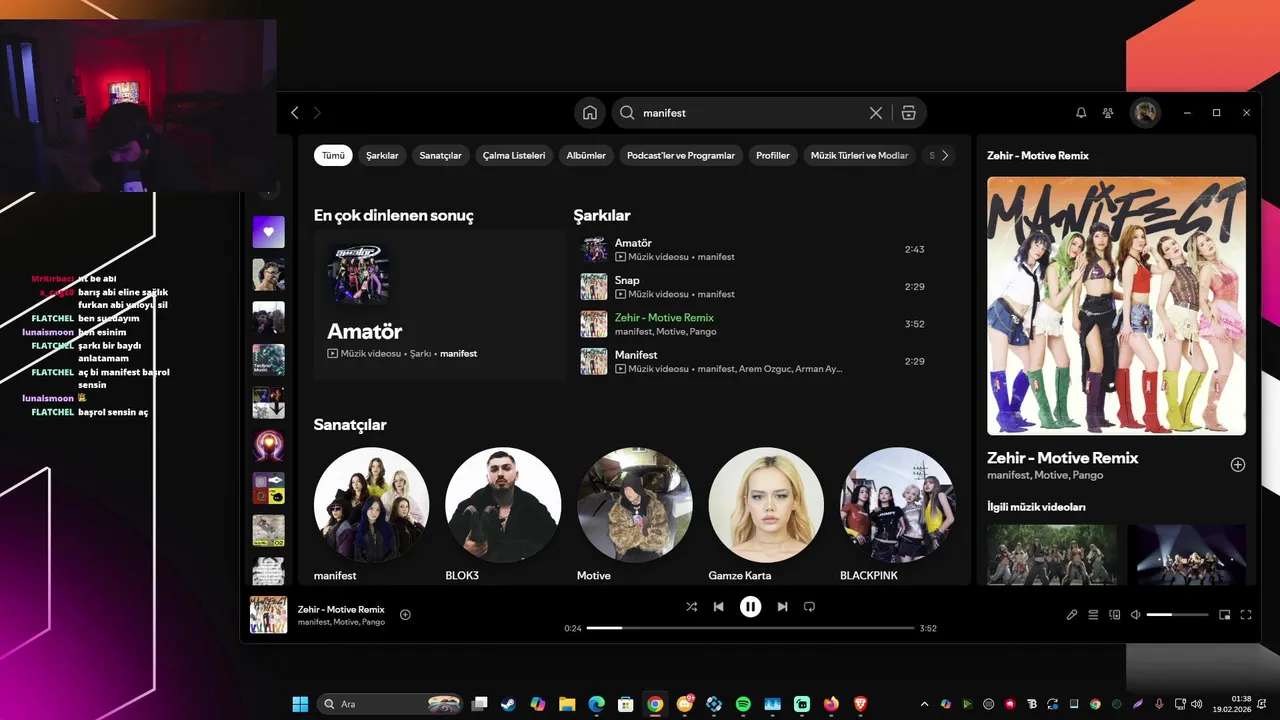Adjust the volume slider

[1175, 615]
